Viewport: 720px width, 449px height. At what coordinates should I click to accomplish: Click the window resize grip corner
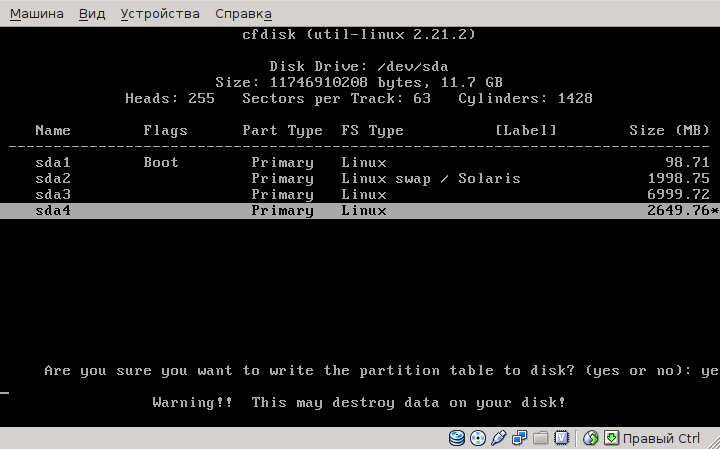pos(713,442)
